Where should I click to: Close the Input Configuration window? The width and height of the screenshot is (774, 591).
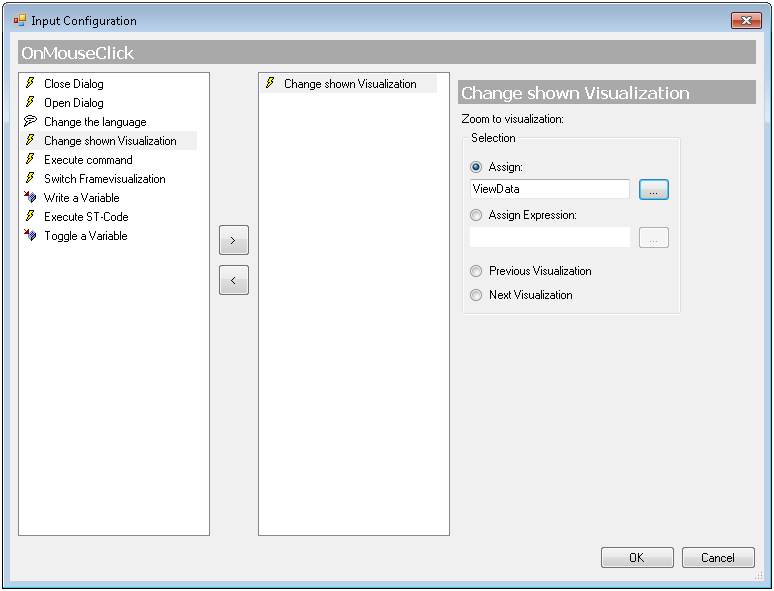coord(746,21)
